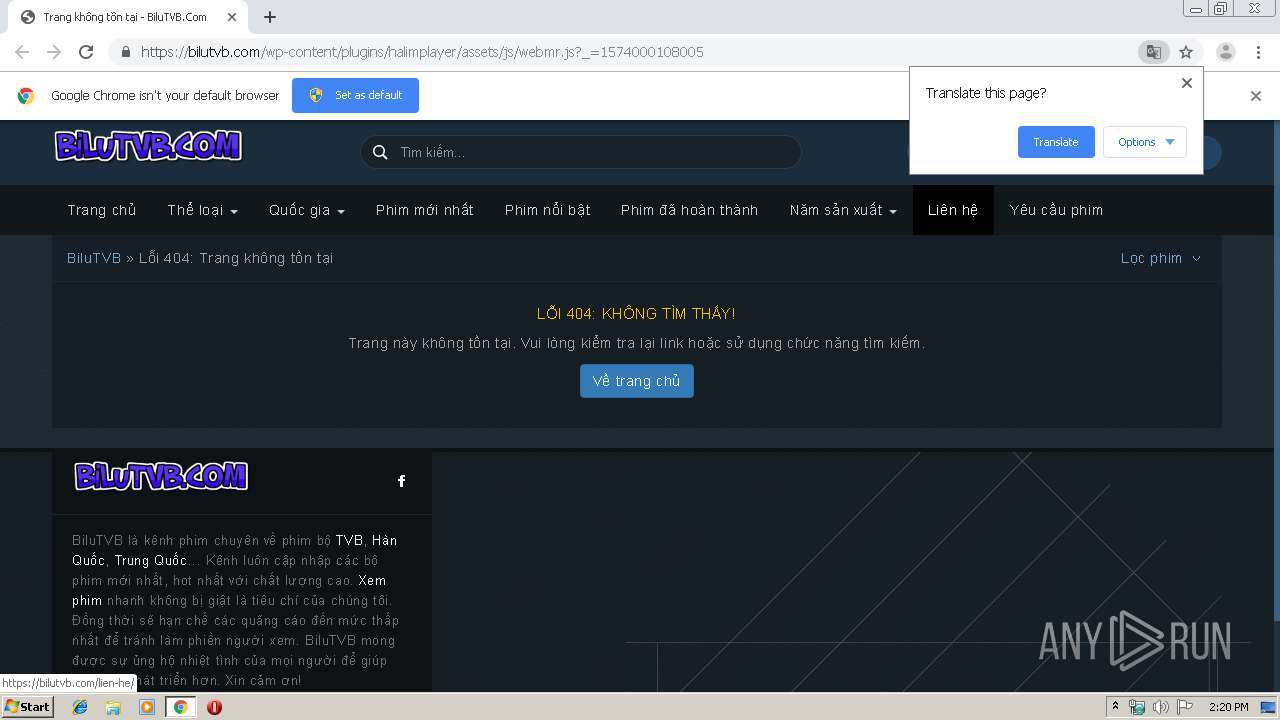Image resolution: width=1280 pixels, height=720 pixels.
Task: Dismiss the default browser notification bar
Action: click(1256, 96)
